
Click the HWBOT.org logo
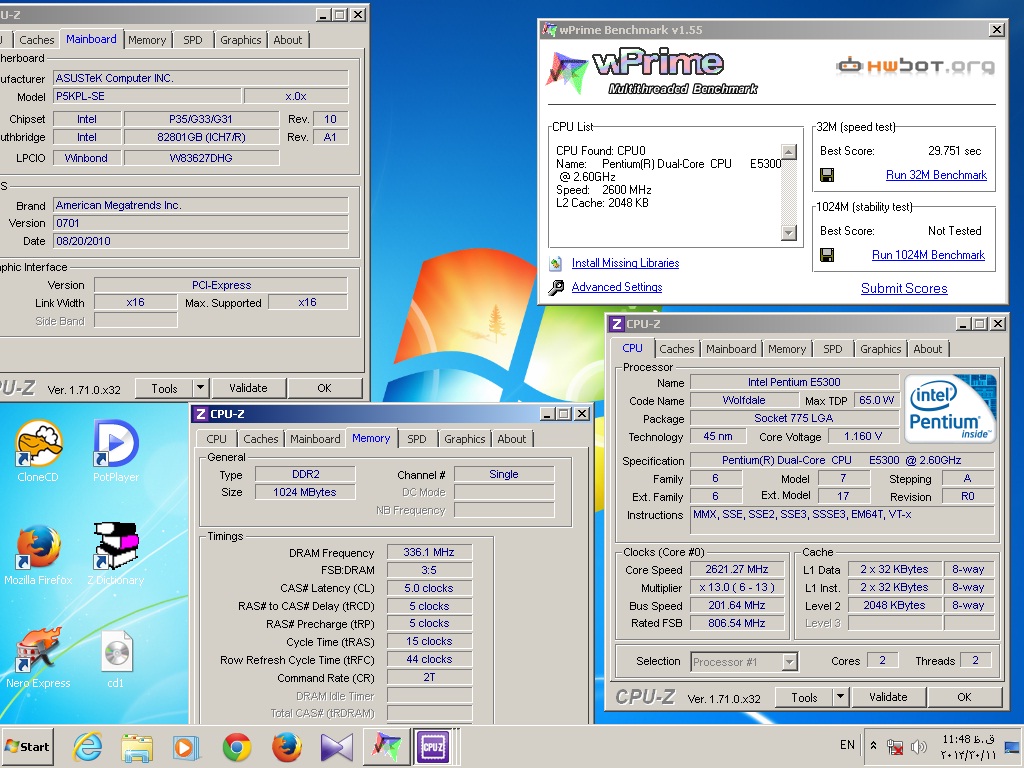pyautogui.click(x=916, y=65)
